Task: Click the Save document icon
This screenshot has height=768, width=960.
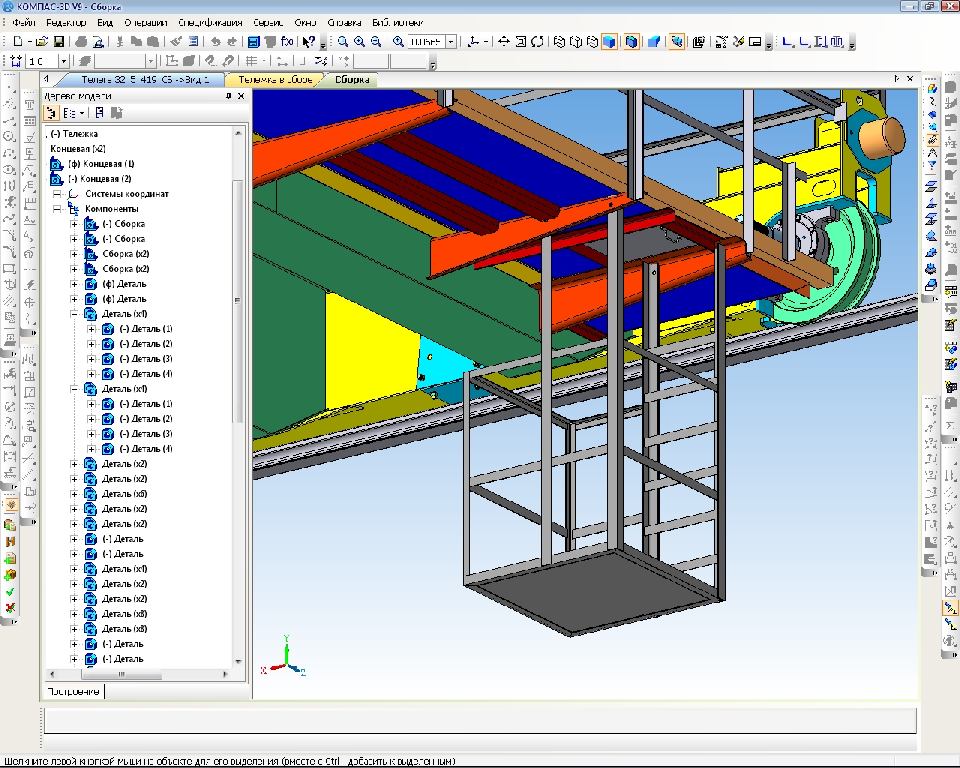Action: [x=59, y=42]
